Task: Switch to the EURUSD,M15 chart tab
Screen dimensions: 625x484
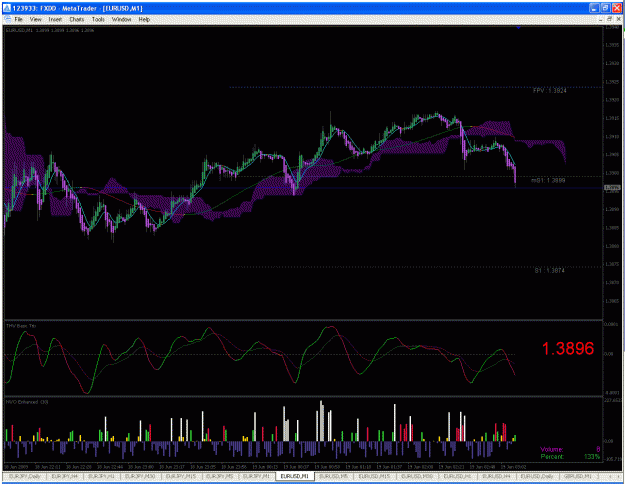Action: click(x=374, y=476)
